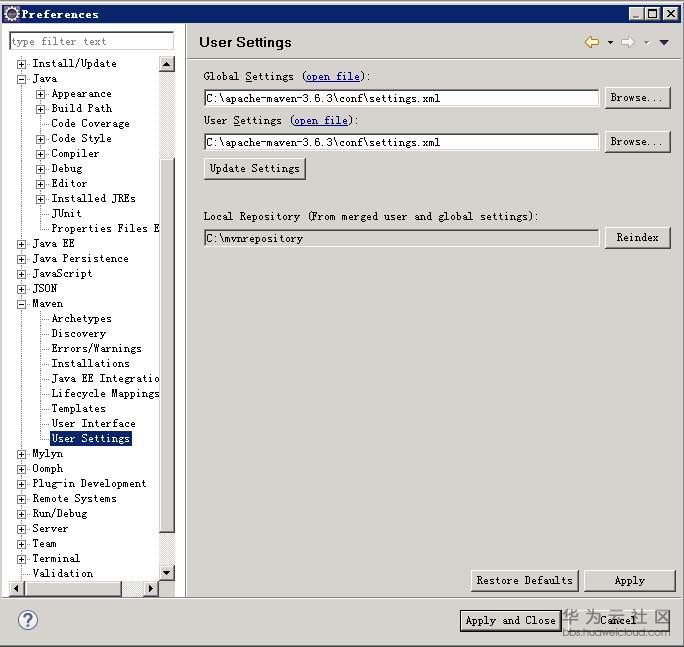Click the User Settings path field
Viewport: 684px width, 647px height.
point(401,142)
